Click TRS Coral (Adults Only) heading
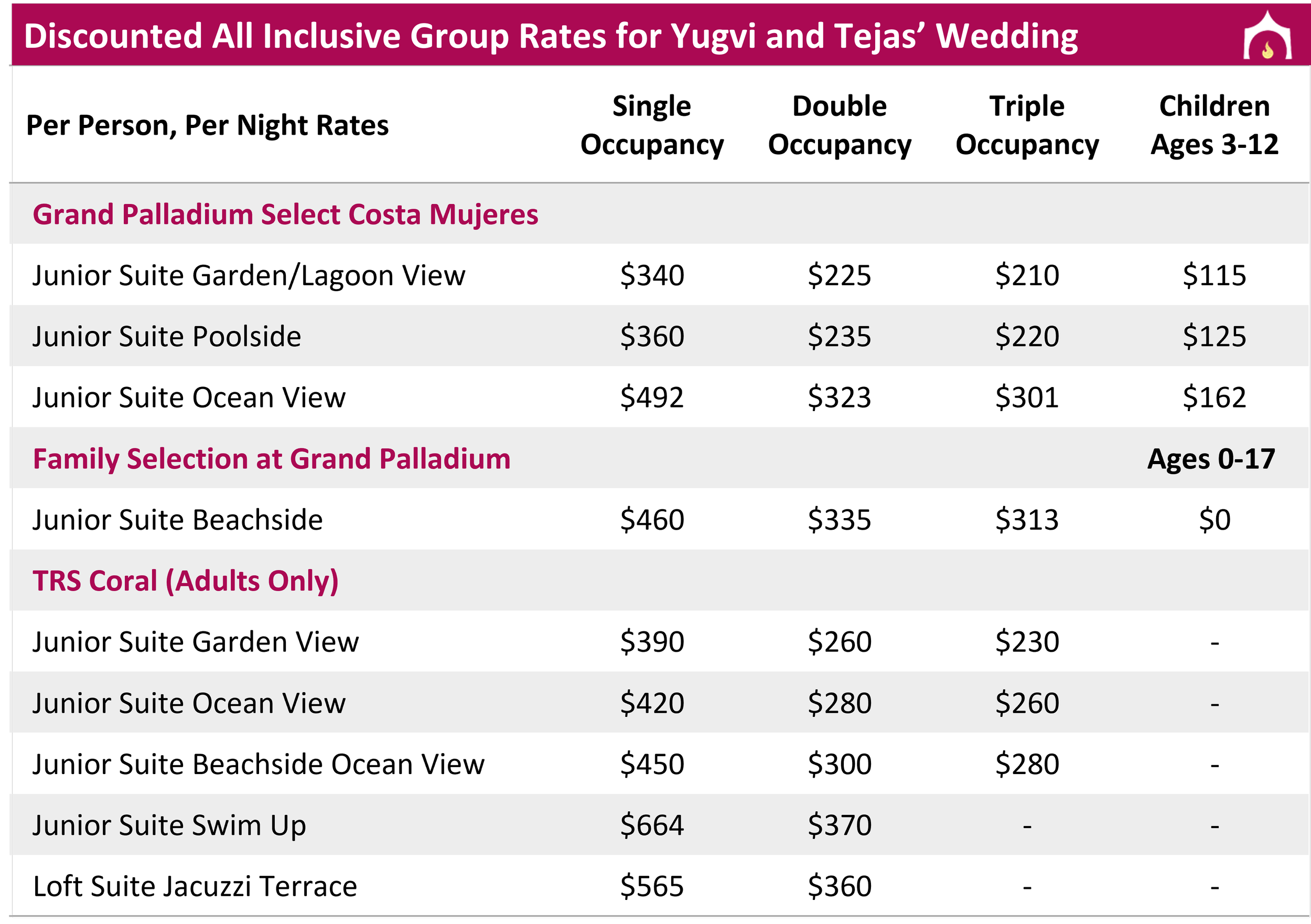The width and height of the screenshot is (1311, 924). coord(186,582)
